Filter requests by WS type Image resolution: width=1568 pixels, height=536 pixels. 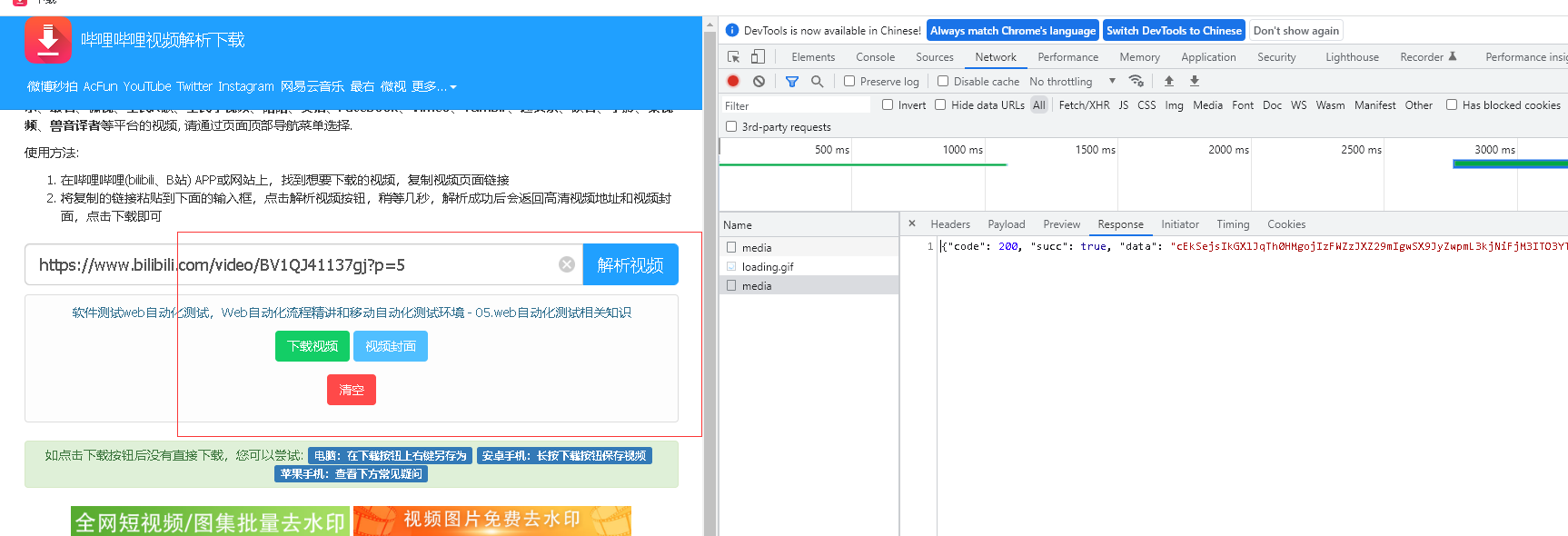tap(1299, 104)
